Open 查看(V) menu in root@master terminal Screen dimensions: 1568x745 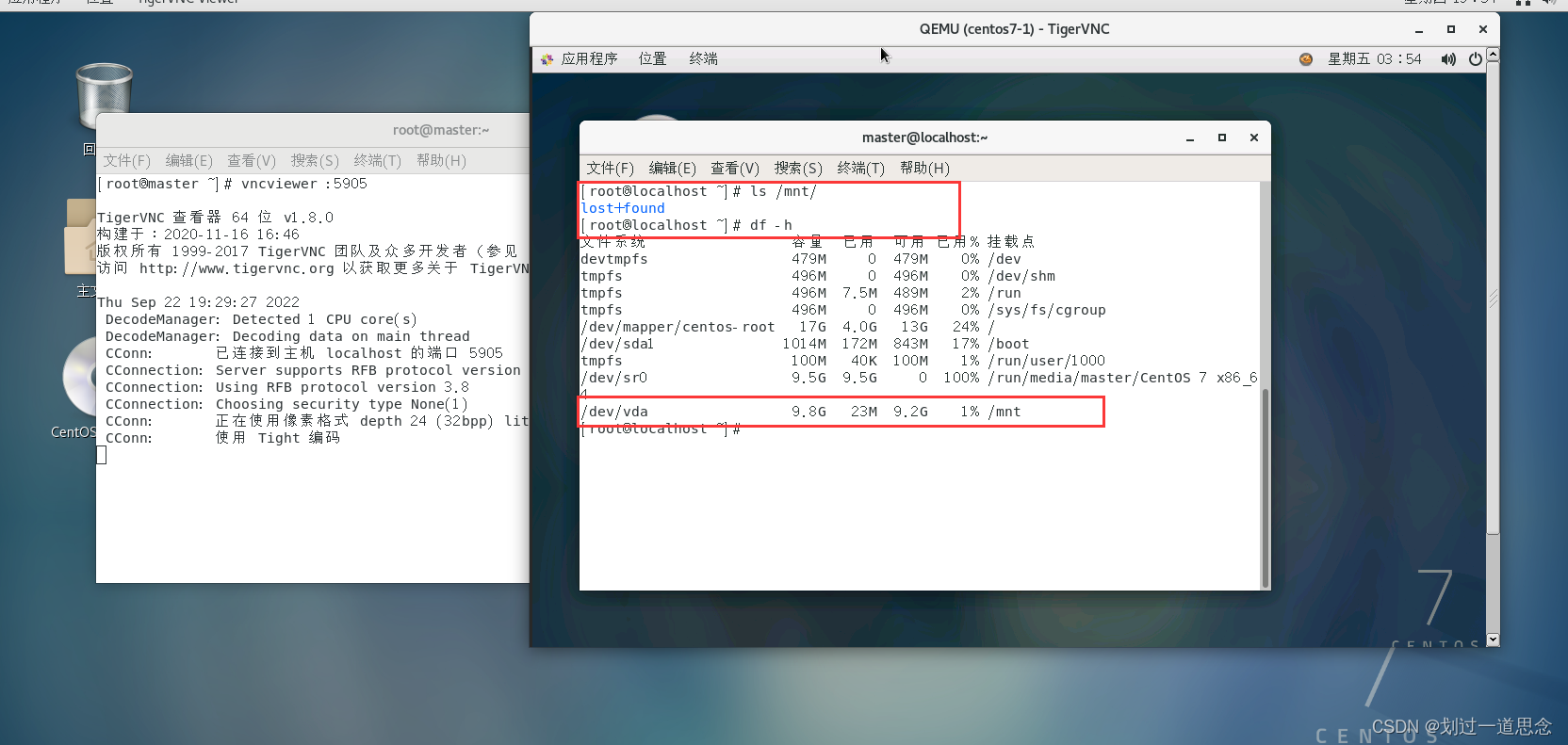pyautogui.click(x=252, y=161)
